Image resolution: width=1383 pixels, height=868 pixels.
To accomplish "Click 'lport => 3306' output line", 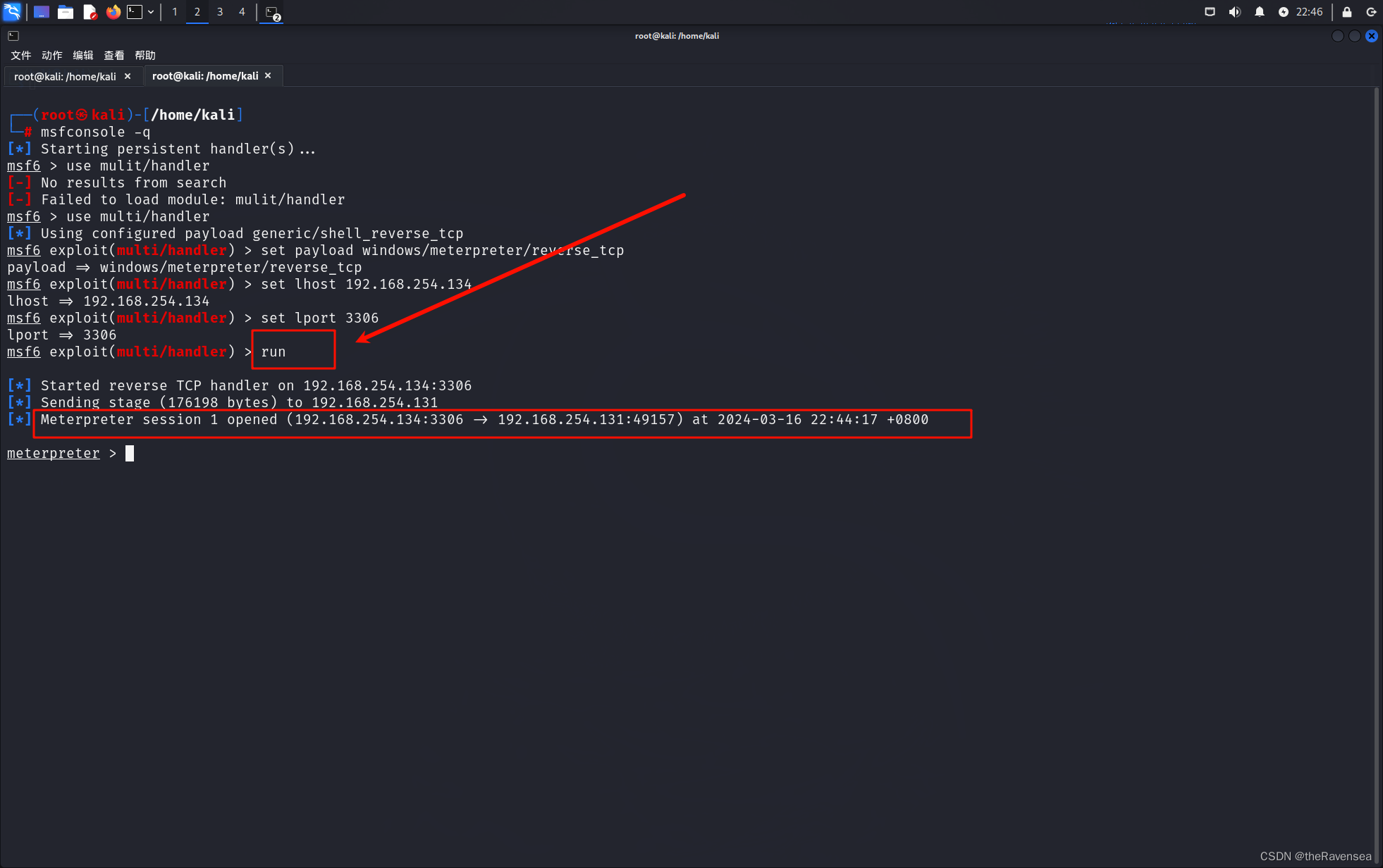I will tap(62, 335).
